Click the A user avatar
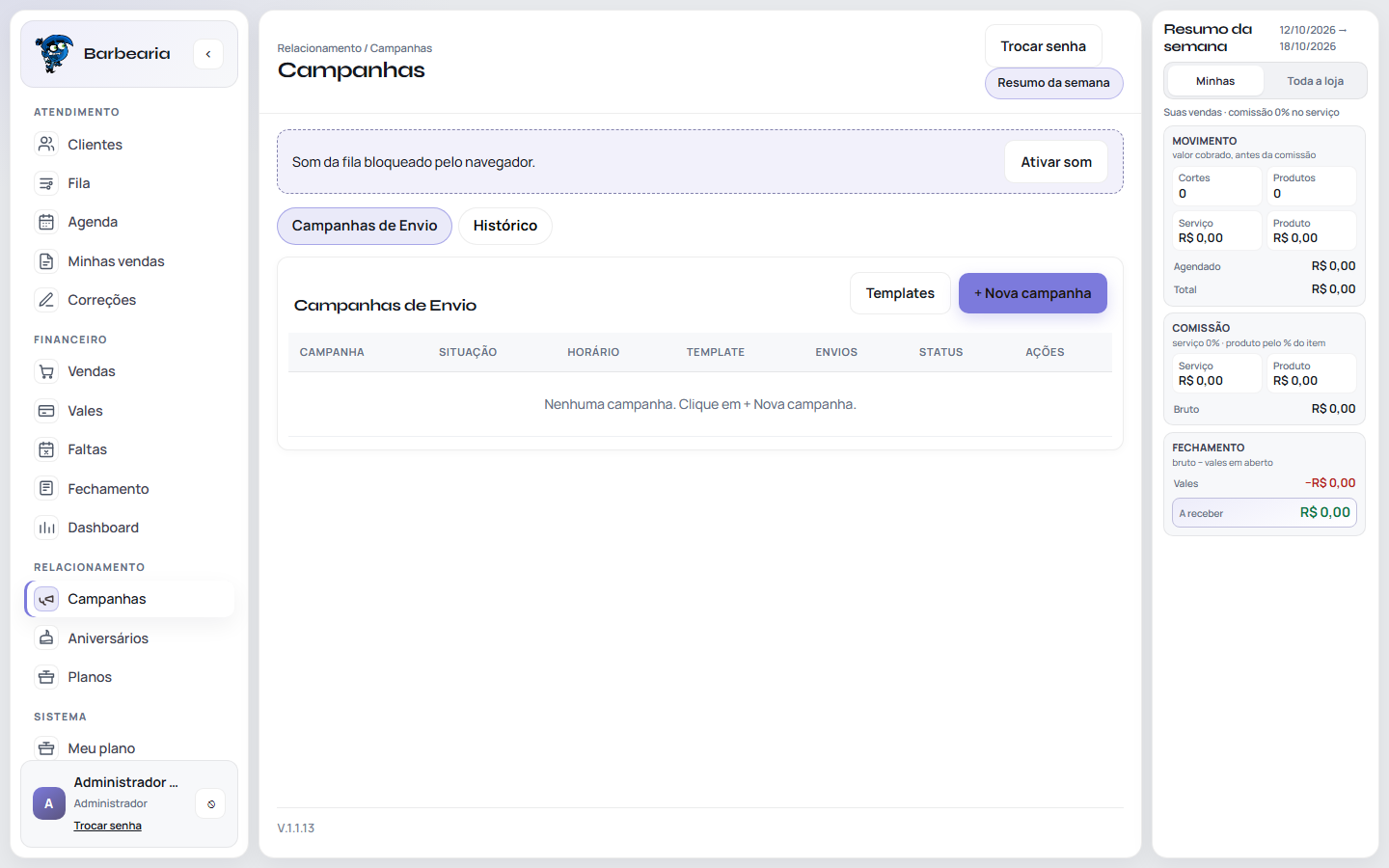 [x=49, y=803]
